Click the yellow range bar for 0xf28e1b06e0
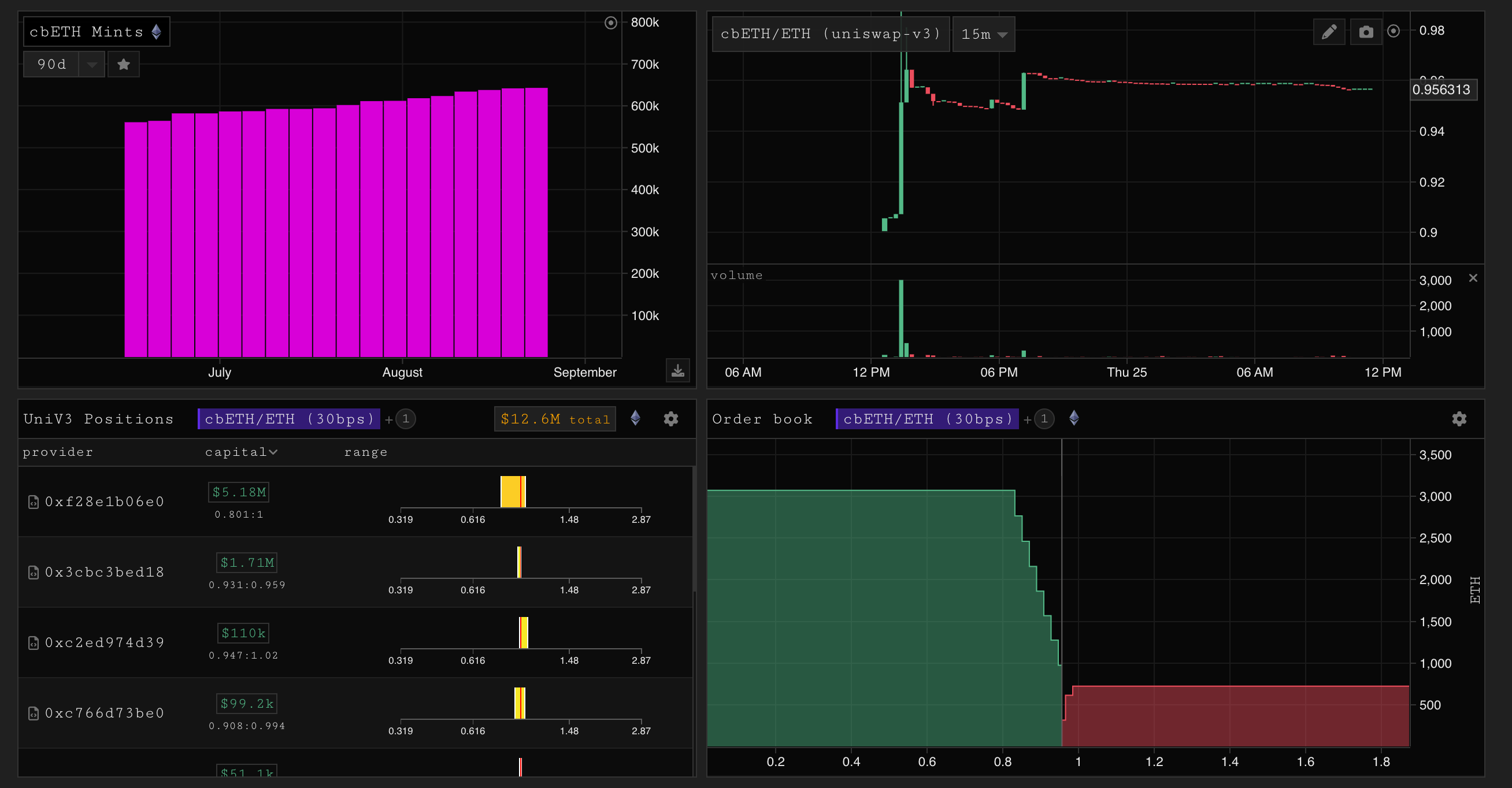Image resolution: width=1512 pixels, height=788 pixels. [x=512, y=492]
